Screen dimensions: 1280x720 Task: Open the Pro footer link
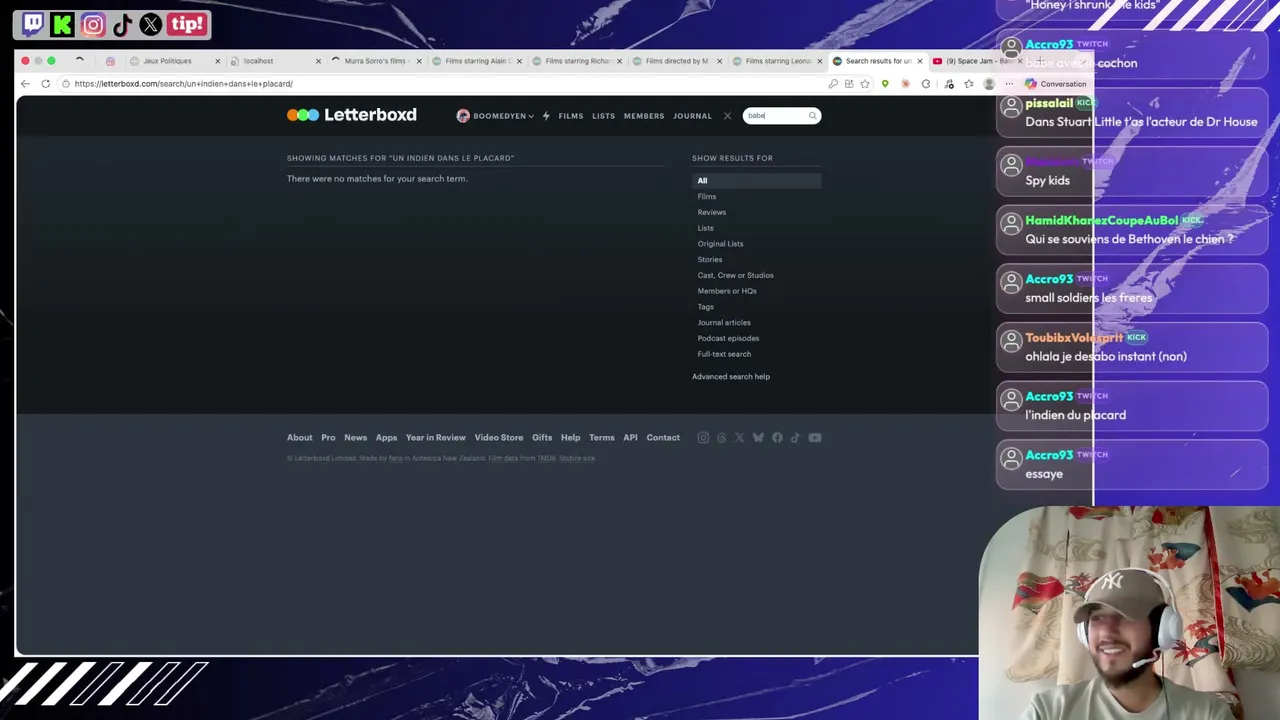click(328, 438)
